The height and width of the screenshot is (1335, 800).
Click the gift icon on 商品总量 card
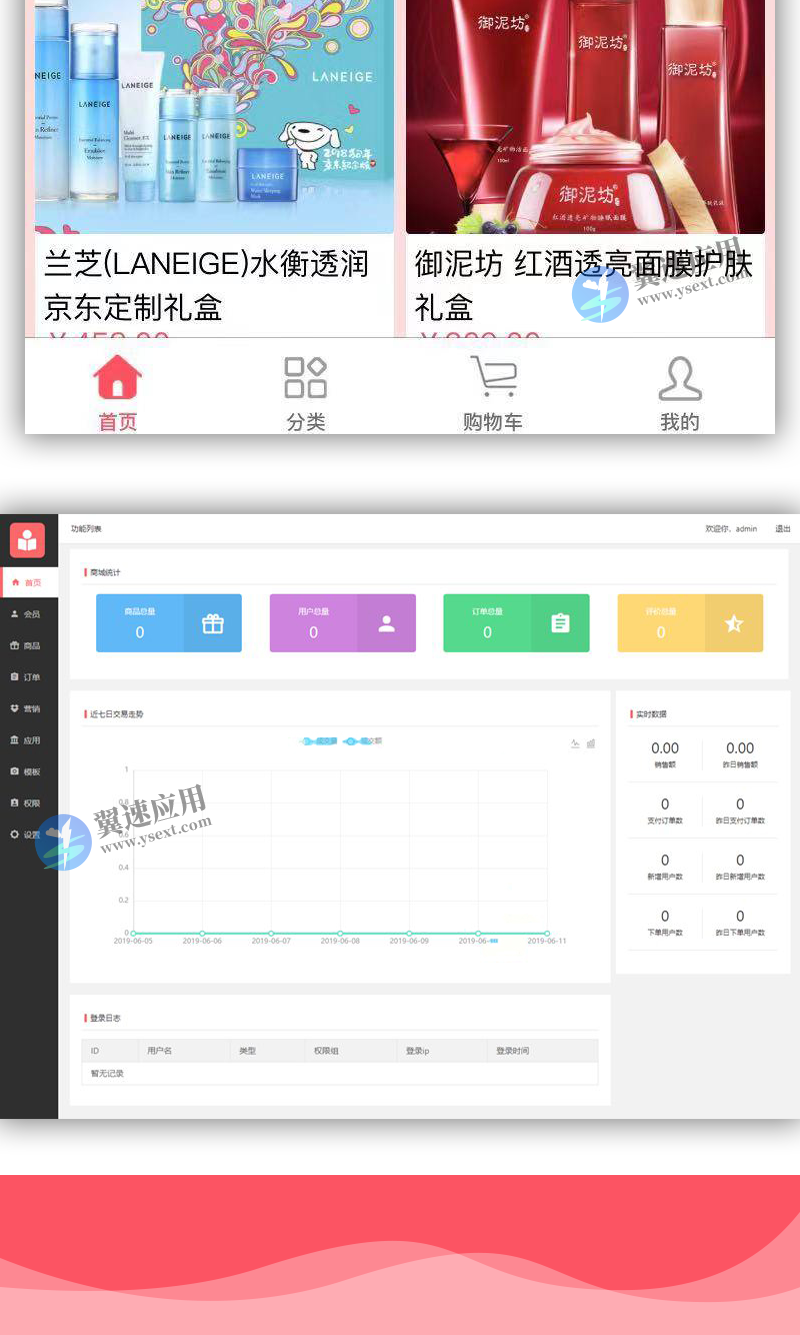[213, 624]
